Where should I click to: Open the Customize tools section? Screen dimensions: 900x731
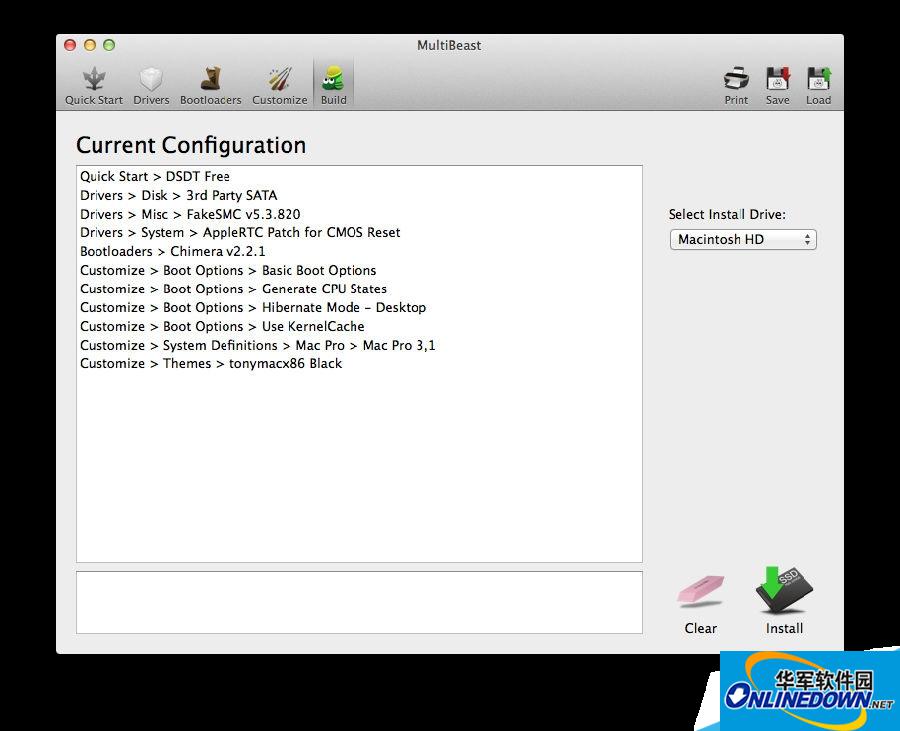[x=279, y=86]
